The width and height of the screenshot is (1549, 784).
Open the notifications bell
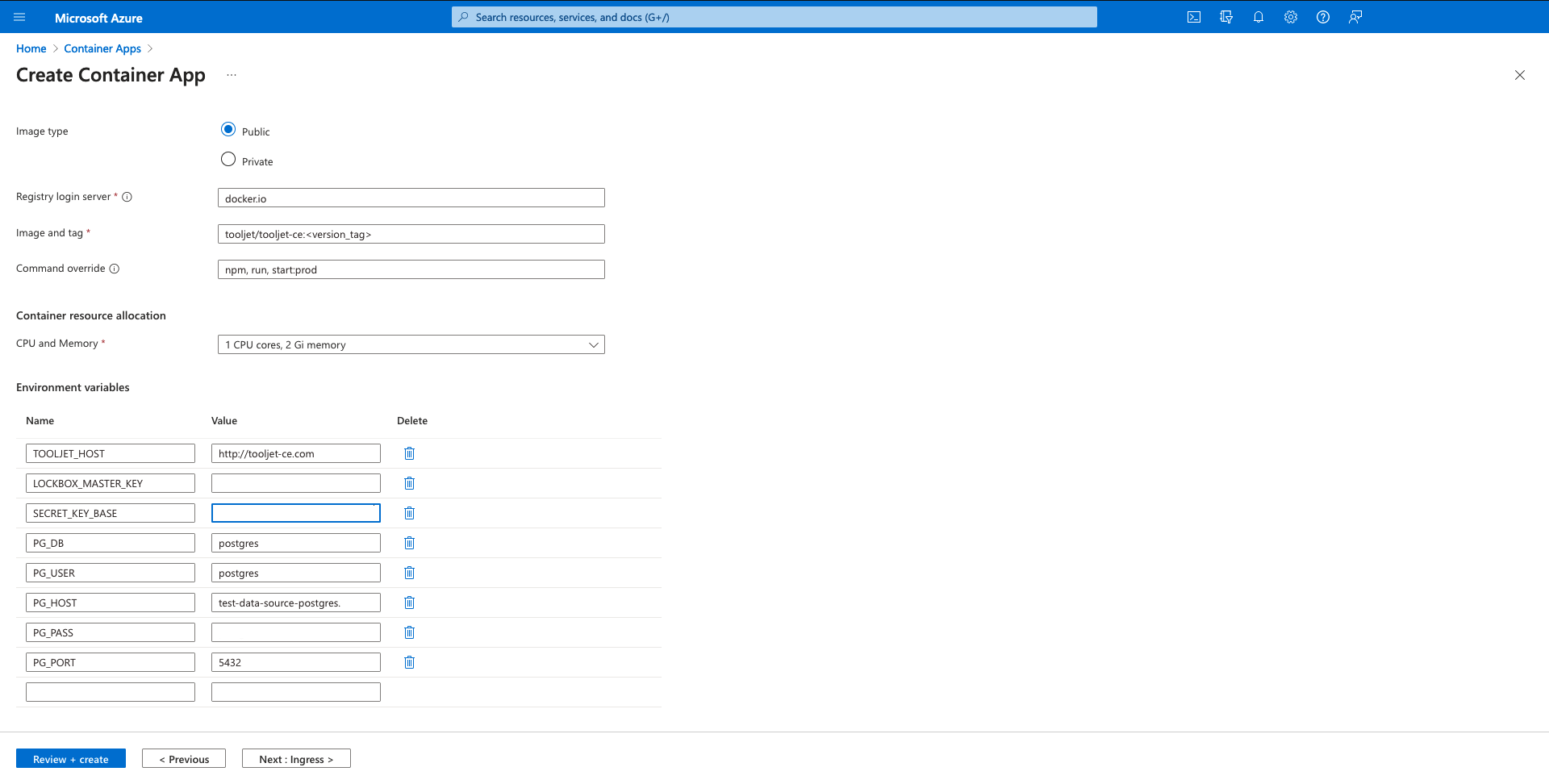pyautogui.click(x=1259, y=17)
